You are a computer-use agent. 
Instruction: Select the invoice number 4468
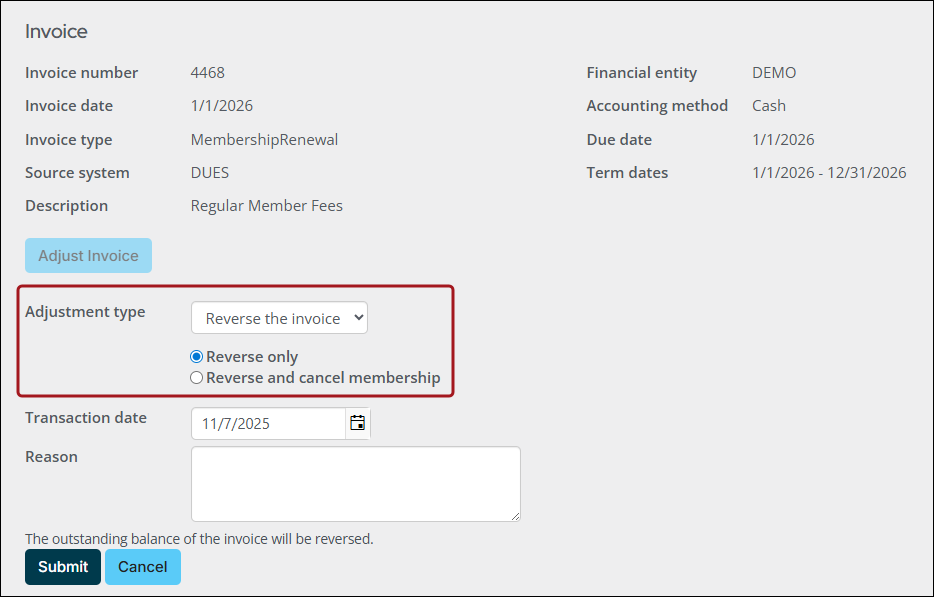210,72
